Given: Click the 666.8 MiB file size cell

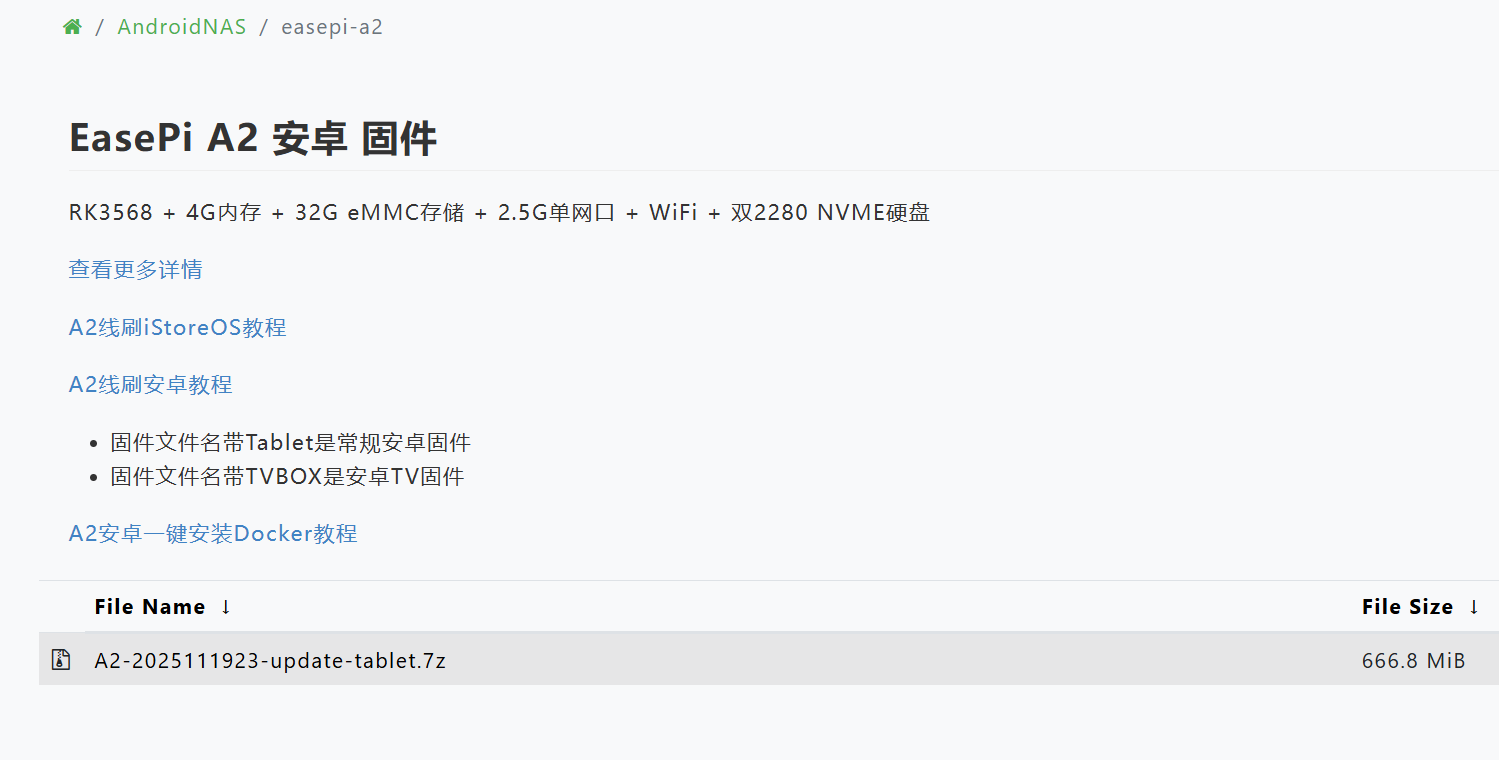Looking at the screenshot, I should pos(1413,661).
